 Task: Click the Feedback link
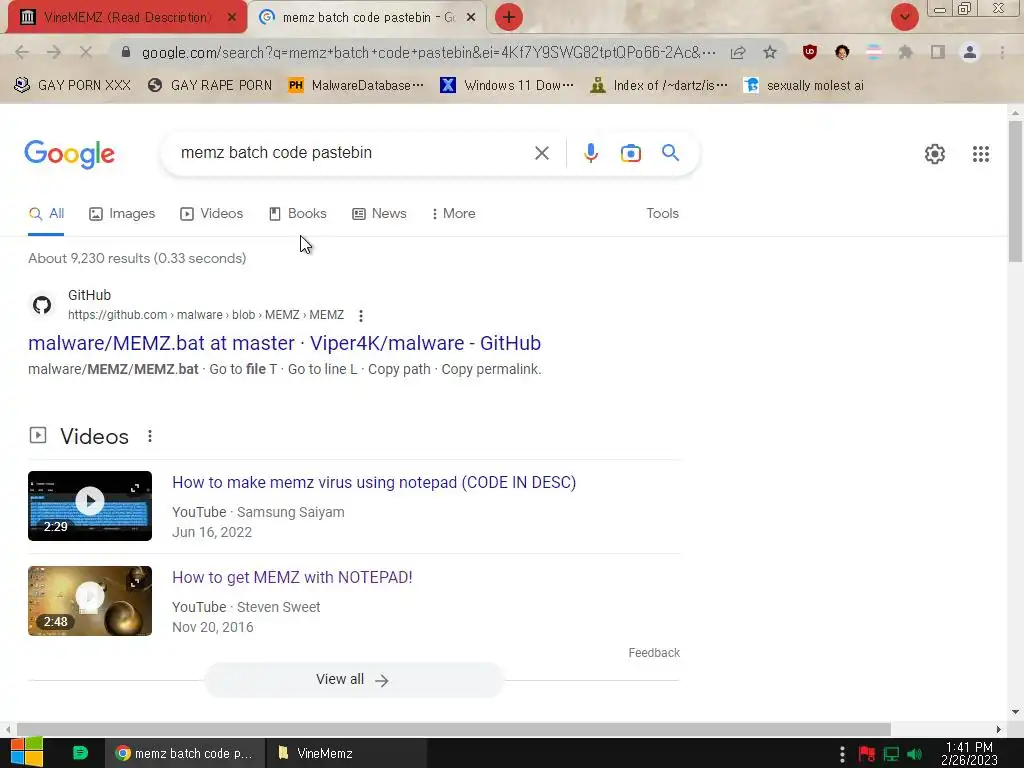[x=654, y=653]
